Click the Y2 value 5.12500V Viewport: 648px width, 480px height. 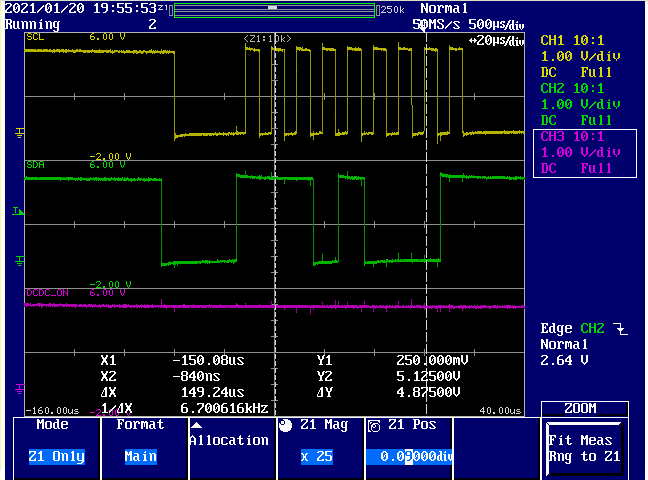coord(428,376)
